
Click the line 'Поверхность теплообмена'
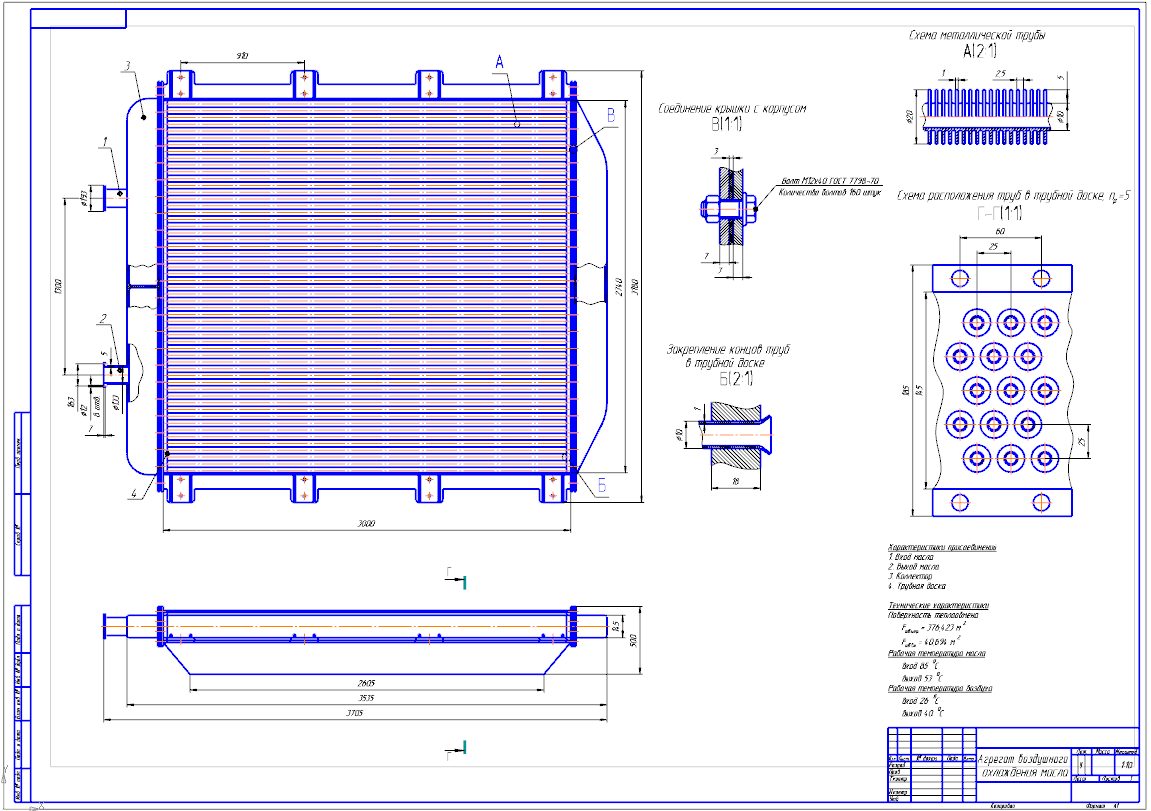coord(933,615)
